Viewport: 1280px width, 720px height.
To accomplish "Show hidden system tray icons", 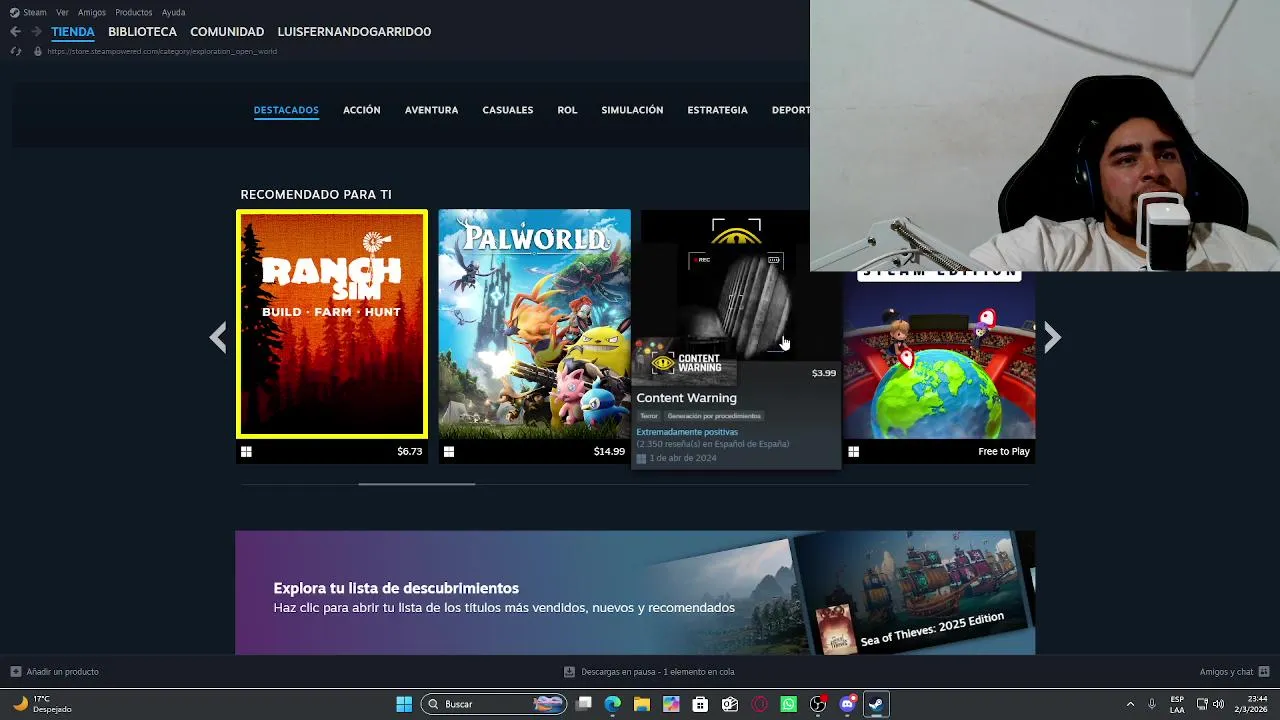I will [1130, 704].
